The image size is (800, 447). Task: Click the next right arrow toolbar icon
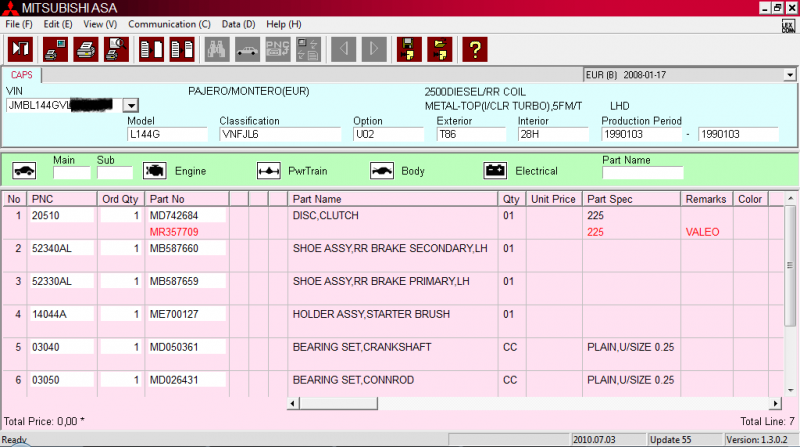374,49
